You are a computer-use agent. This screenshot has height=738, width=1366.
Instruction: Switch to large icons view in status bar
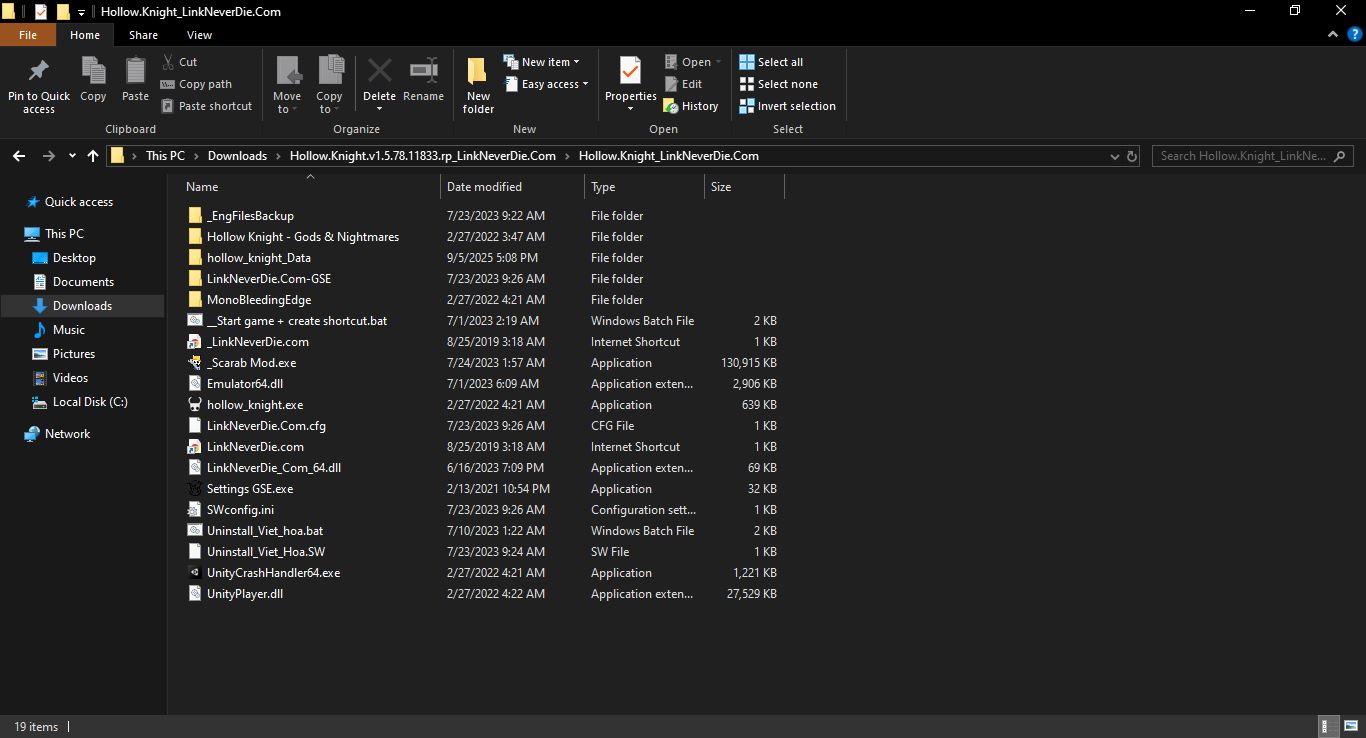1350,727
